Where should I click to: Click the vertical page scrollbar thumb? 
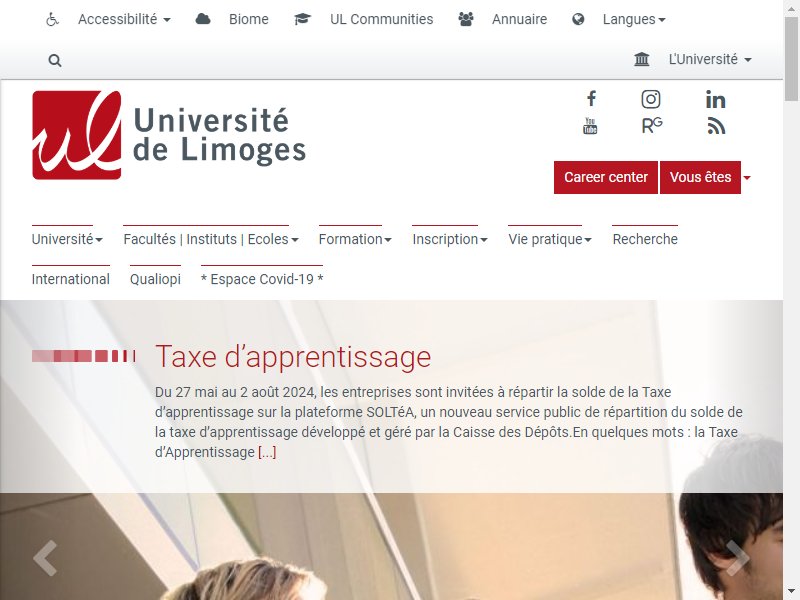[791, 59]
